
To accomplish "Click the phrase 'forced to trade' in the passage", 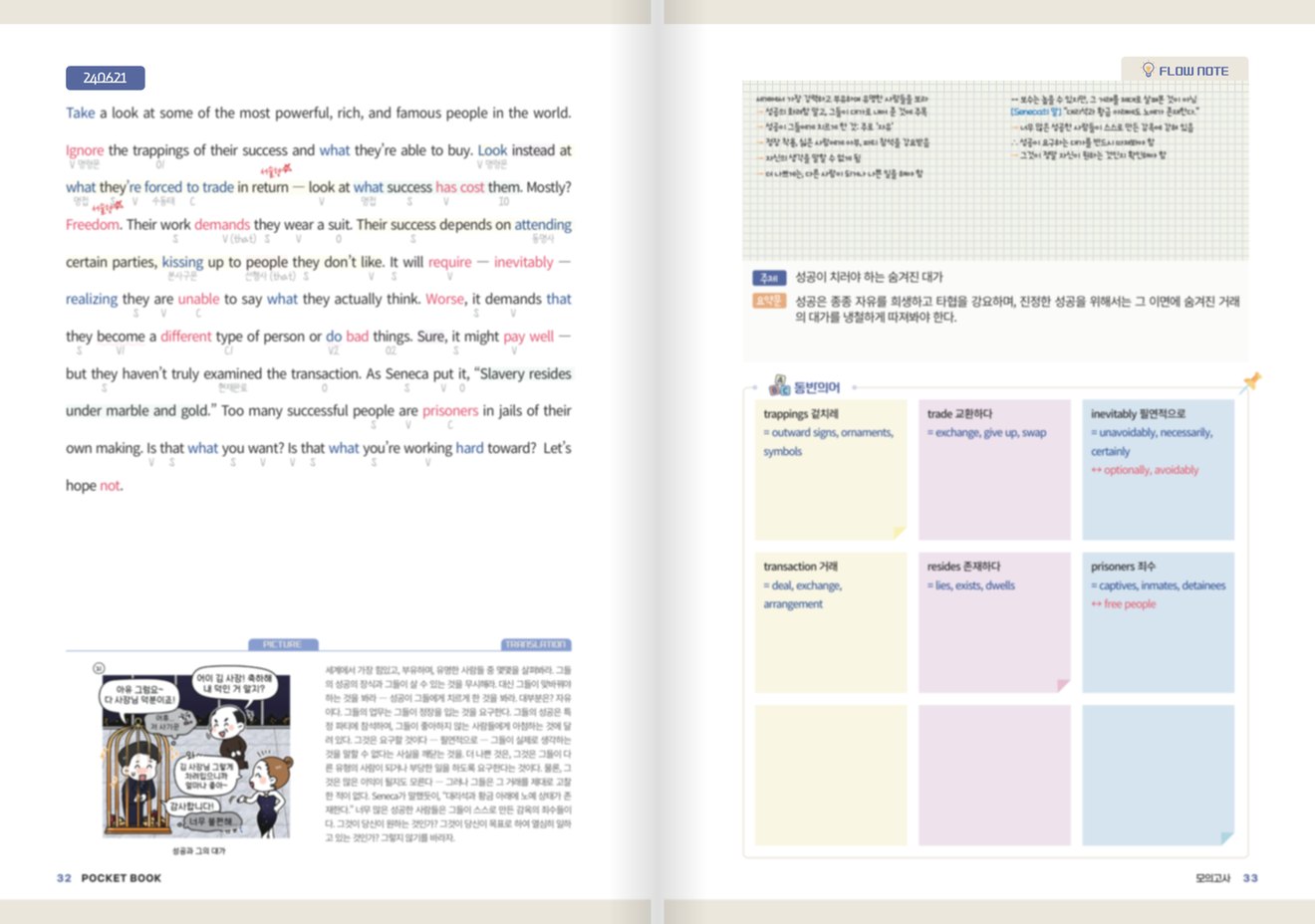I will coord(189,187).
